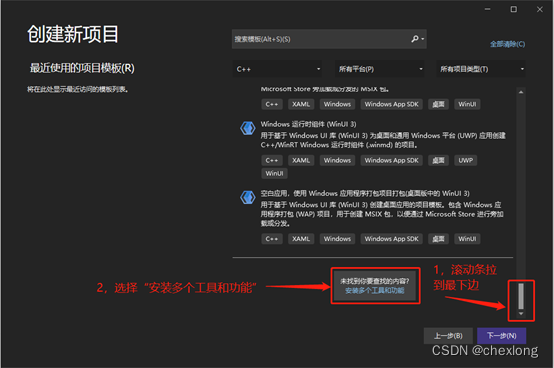This screenshot has height=368, width=554.
Task: Close the 创建新项目 dialog
Action: click(x=540, y=9)
